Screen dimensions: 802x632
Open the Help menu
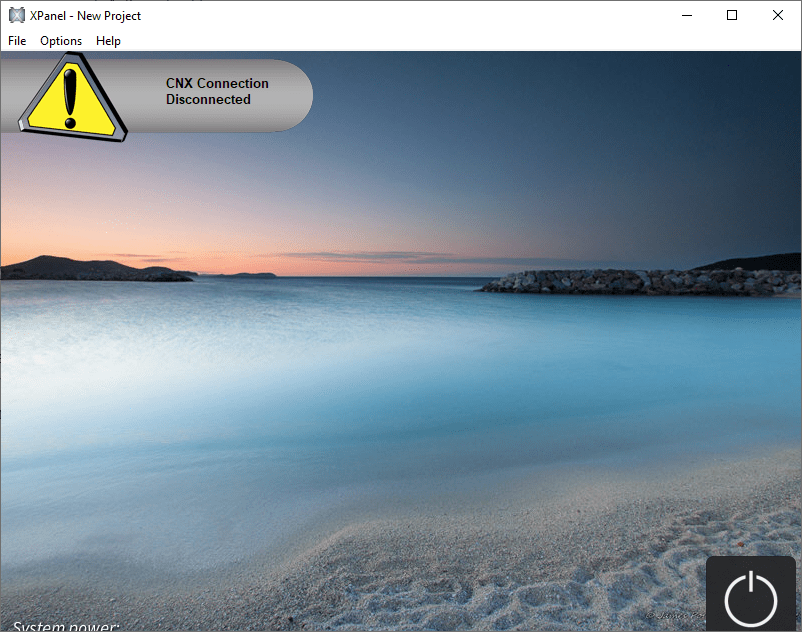pyautogui.click(x=108, y=41)
